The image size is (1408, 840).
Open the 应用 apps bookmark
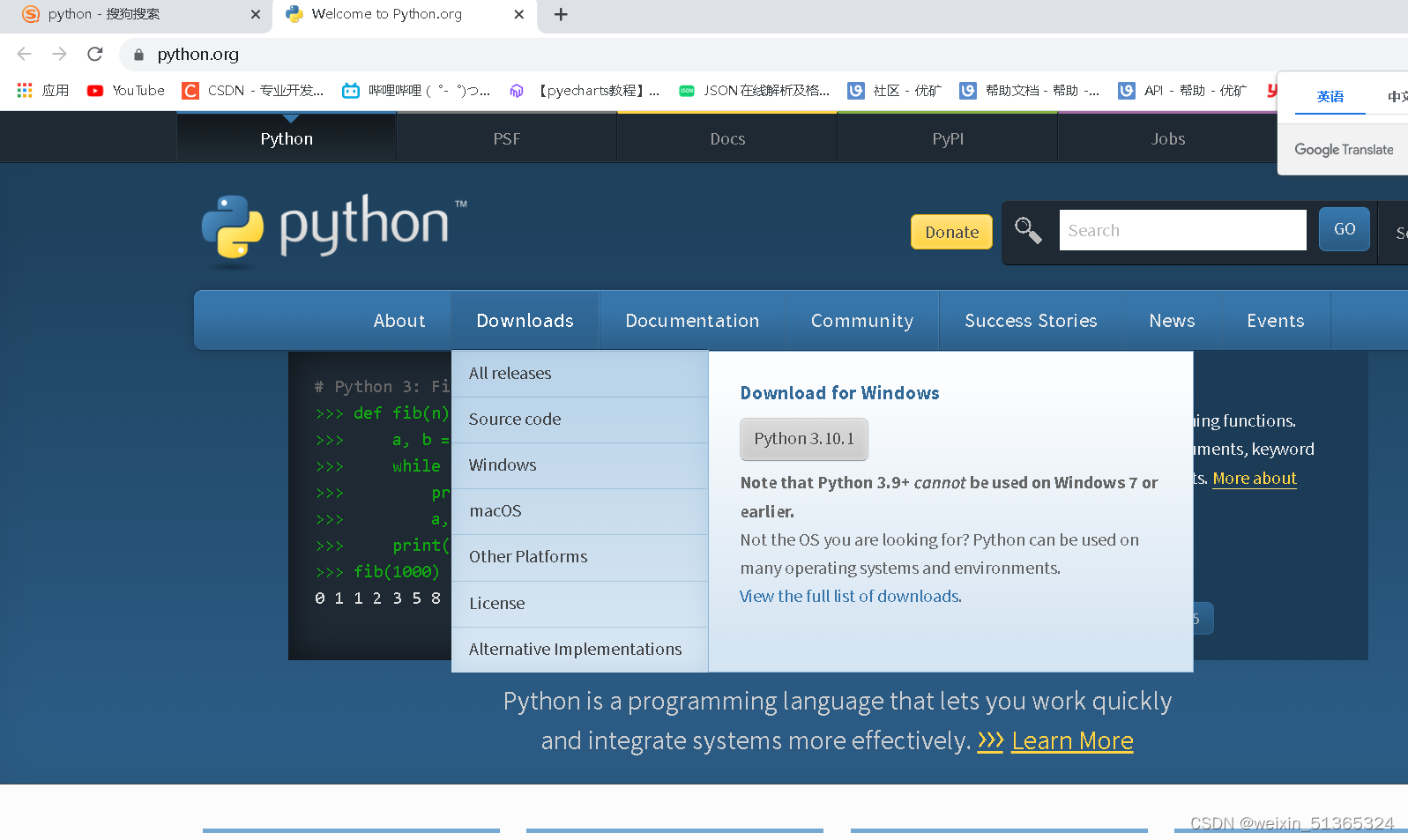click(42, 90)
